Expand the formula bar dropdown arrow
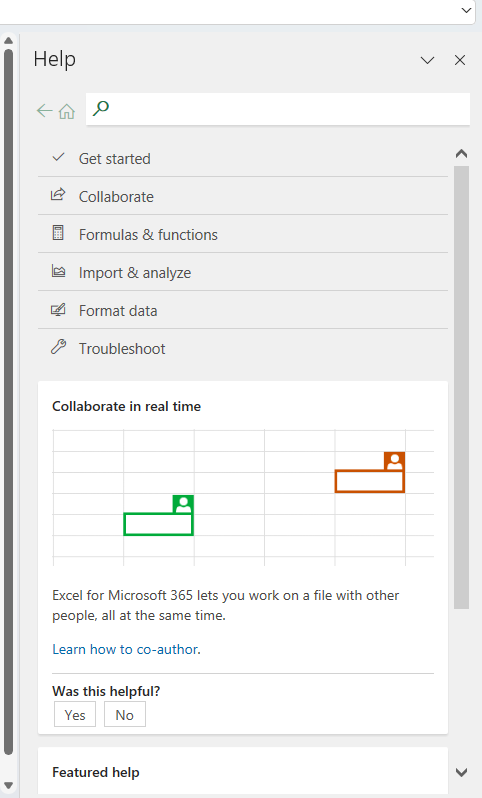This screenshot has height=798, width=482. 466,10
